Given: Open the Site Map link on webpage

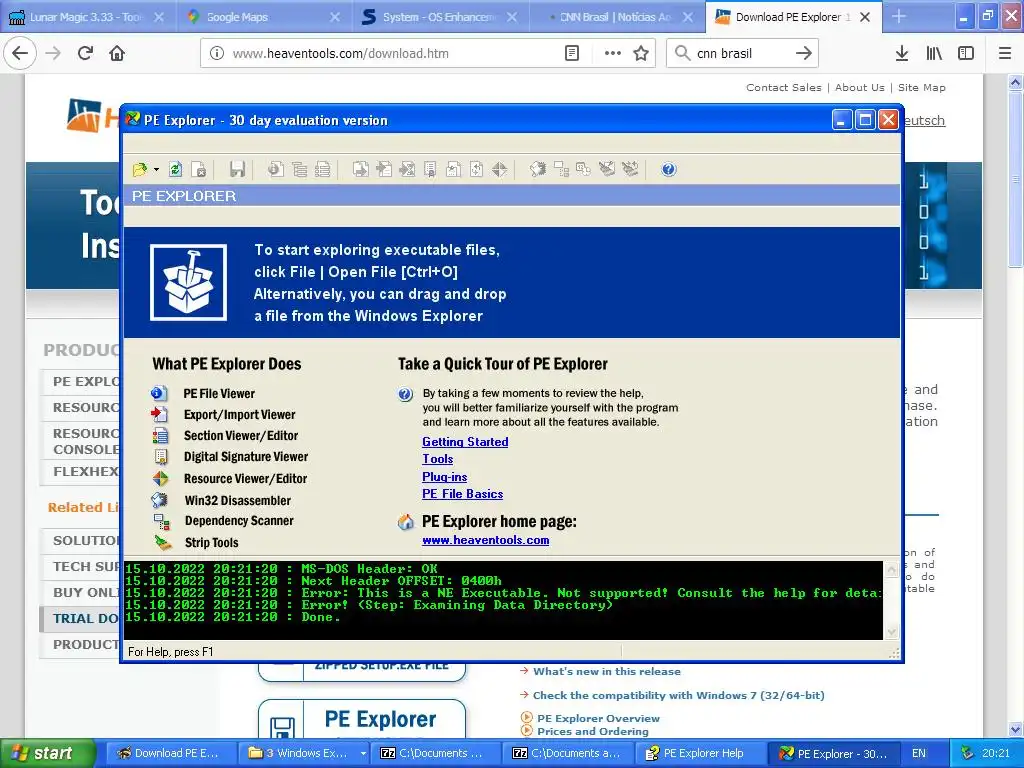Looking at the screenshot, I should [x=921, y=88].
